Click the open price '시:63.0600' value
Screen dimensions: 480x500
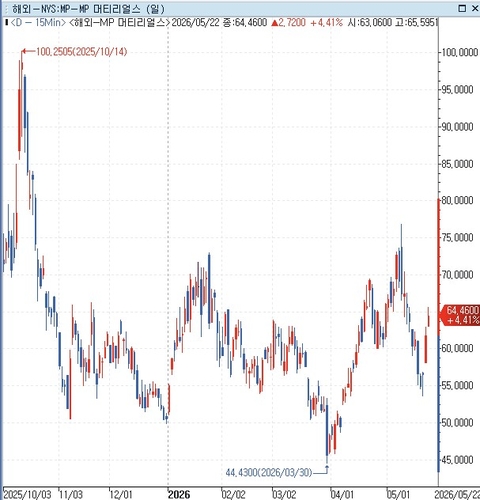370,23
